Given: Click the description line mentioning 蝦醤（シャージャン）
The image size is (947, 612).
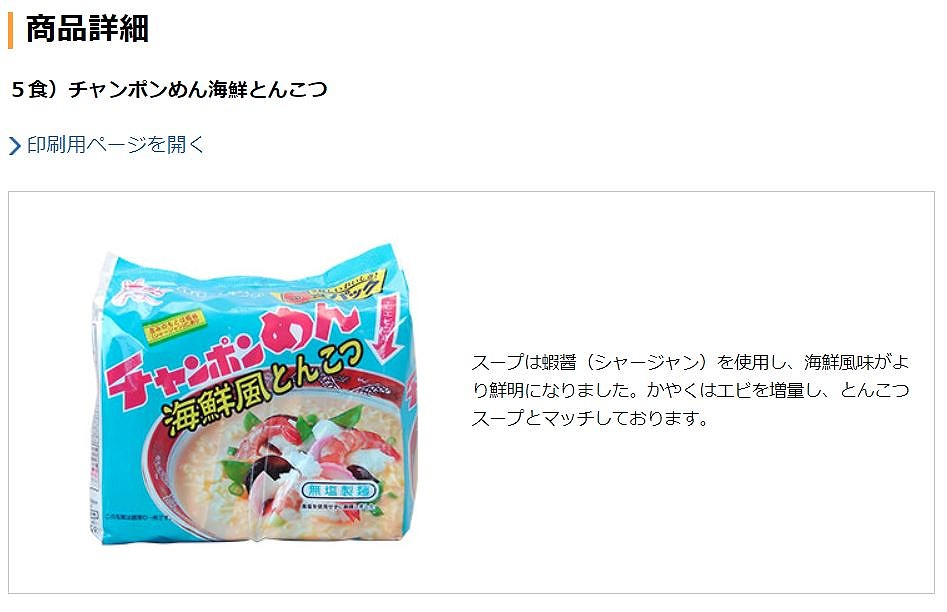Looking at the screenshot, I should [x=690, y=362].
